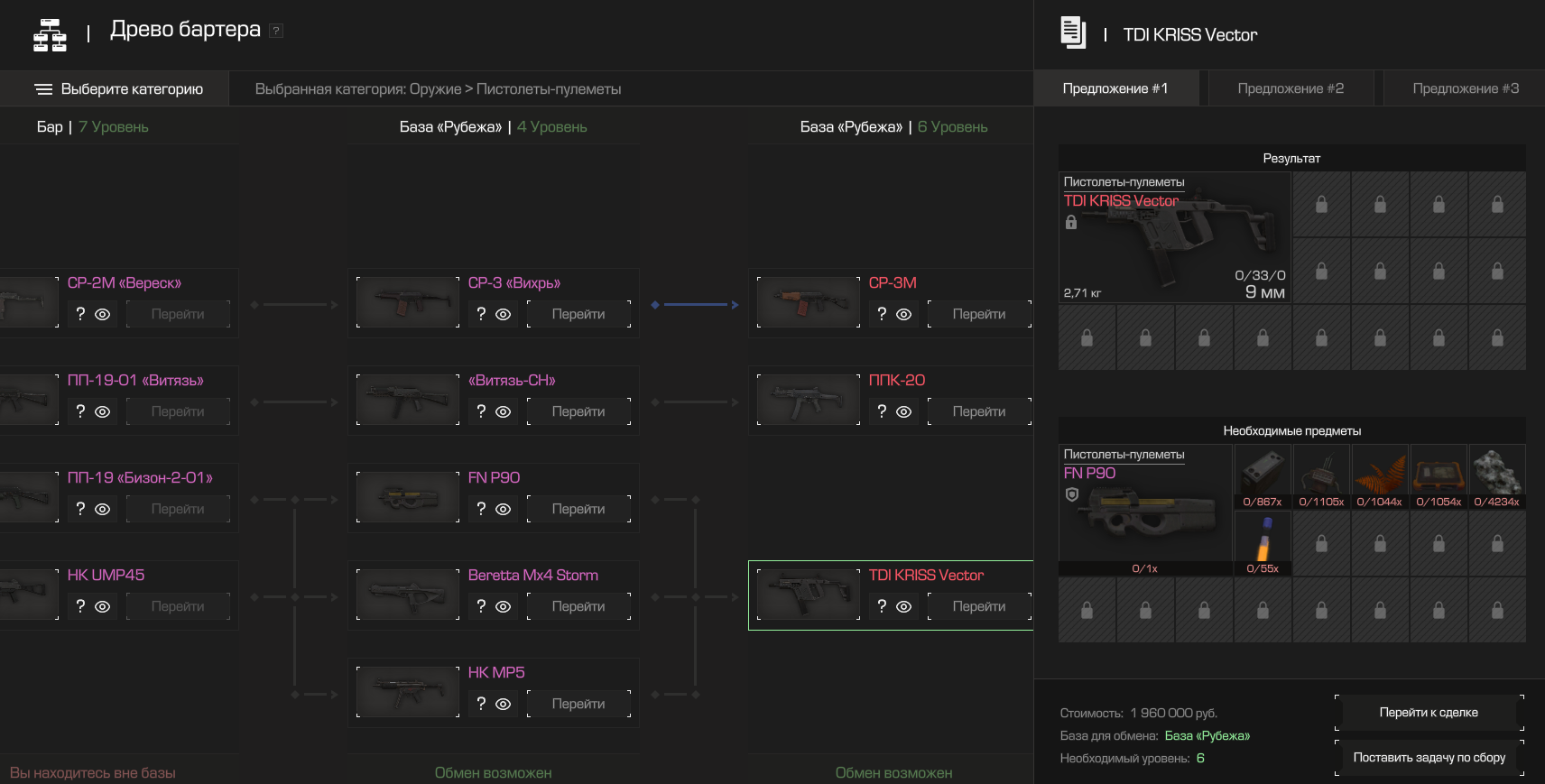Screen dimensions: 1545x784
Task: Toggle eye icon for Beretta Mx4 Storm
Action: tap(504, 607)
